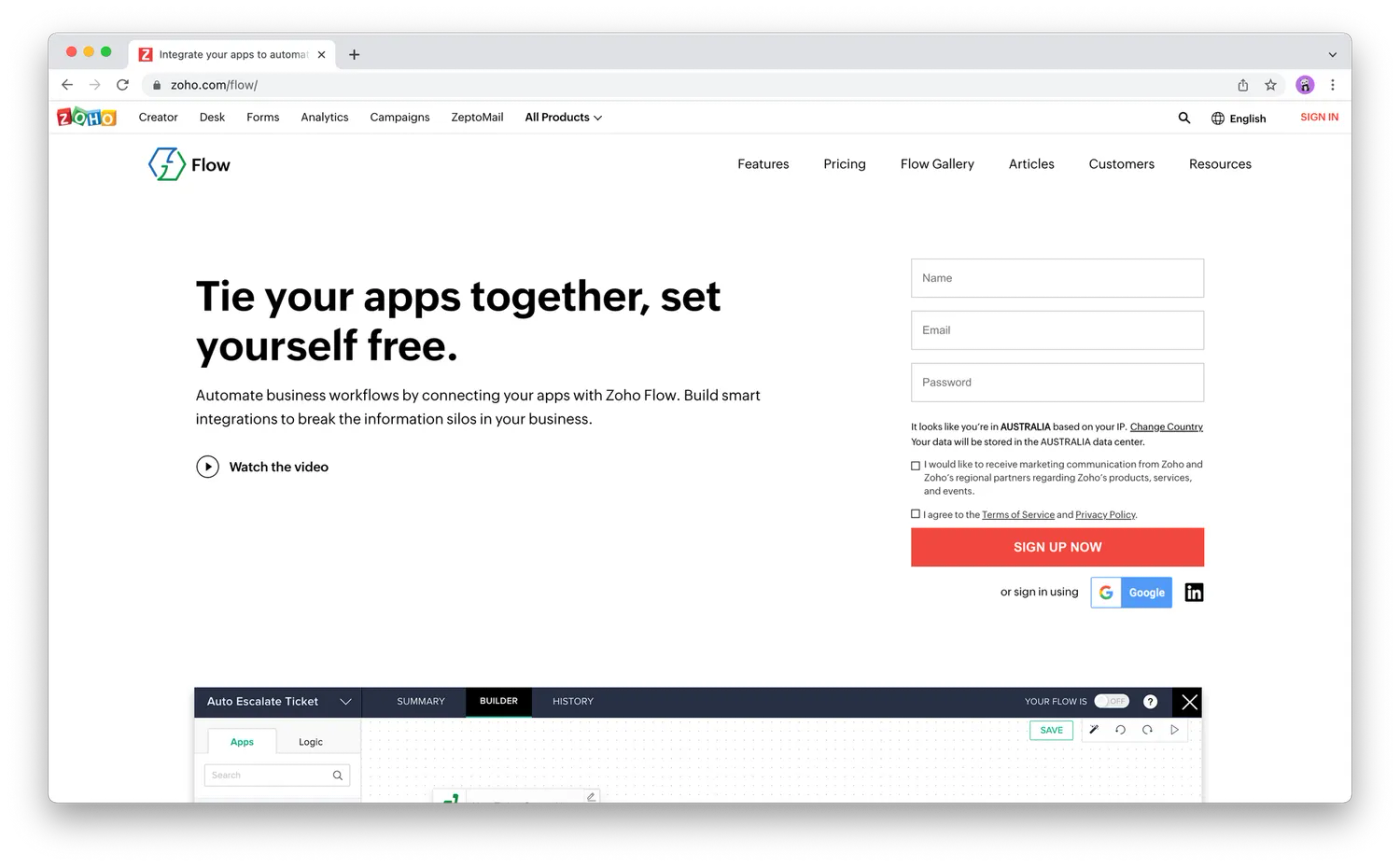Open the Auto Escalate Ticket flow name dropdown
This screenshot has height=867, width=1400.
[346, 701]
